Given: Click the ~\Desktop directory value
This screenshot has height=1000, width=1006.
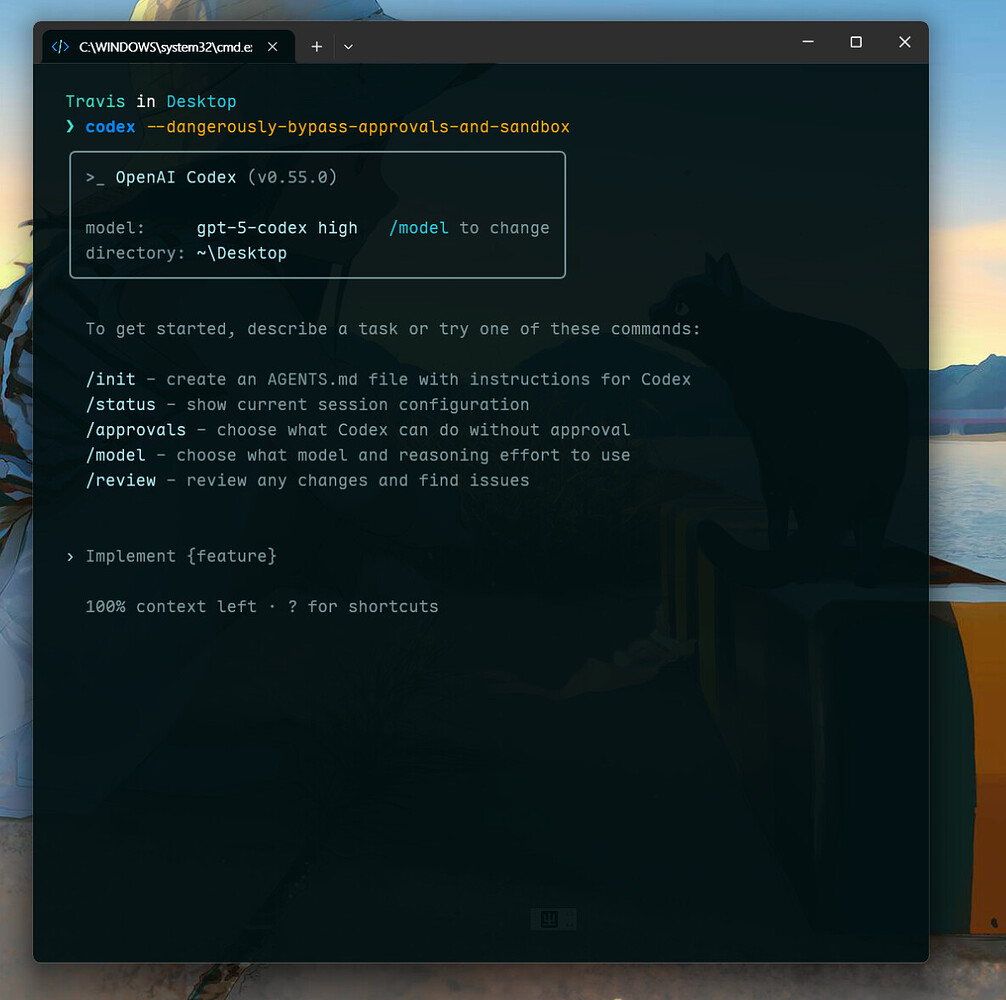Looking at the screenshot, I should [x=242, y=253].
